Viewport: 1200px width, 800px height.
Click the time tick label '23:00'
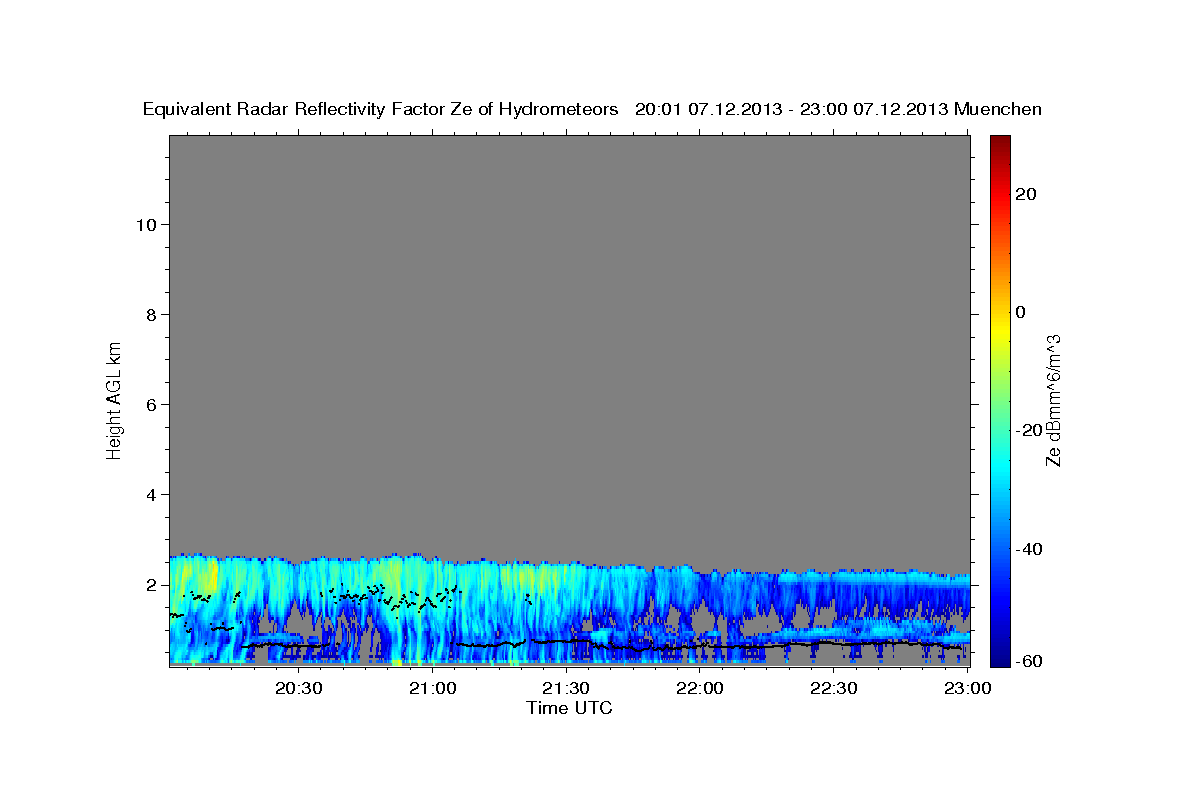[x=967, y=688]
